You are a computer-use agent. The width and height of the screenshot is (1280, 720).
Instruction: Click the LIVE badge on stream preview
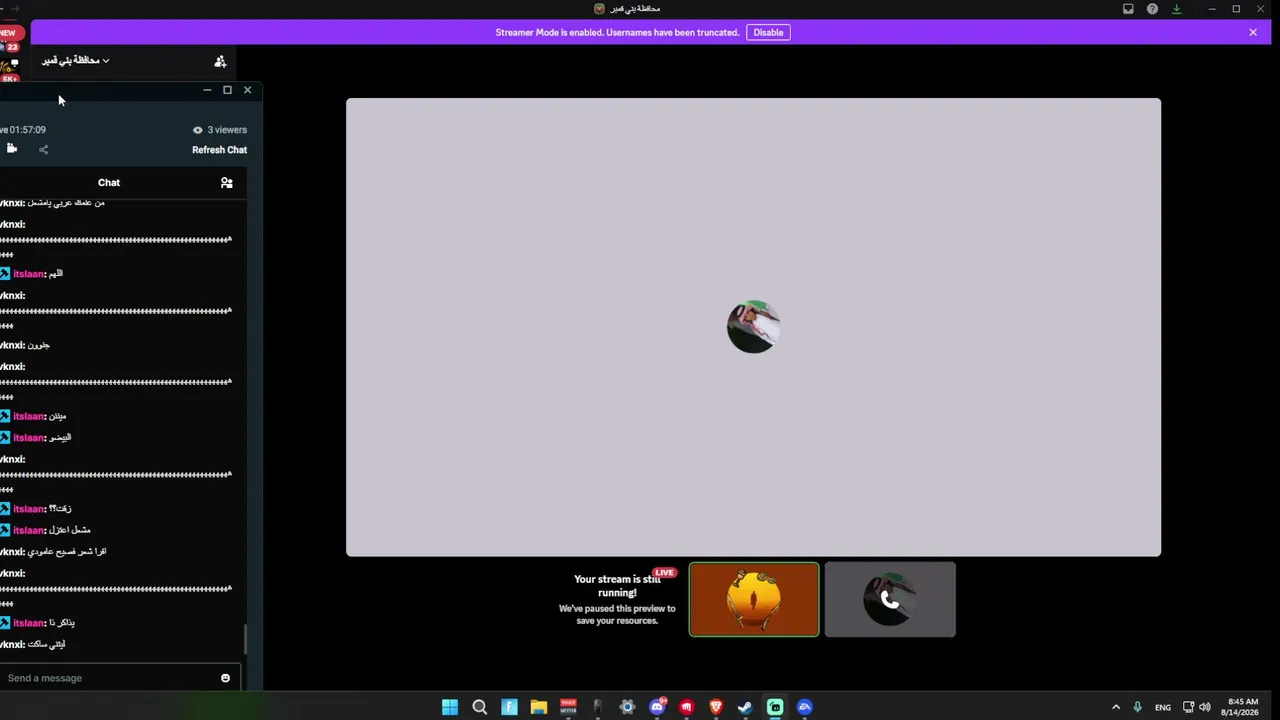coord(665,573)
